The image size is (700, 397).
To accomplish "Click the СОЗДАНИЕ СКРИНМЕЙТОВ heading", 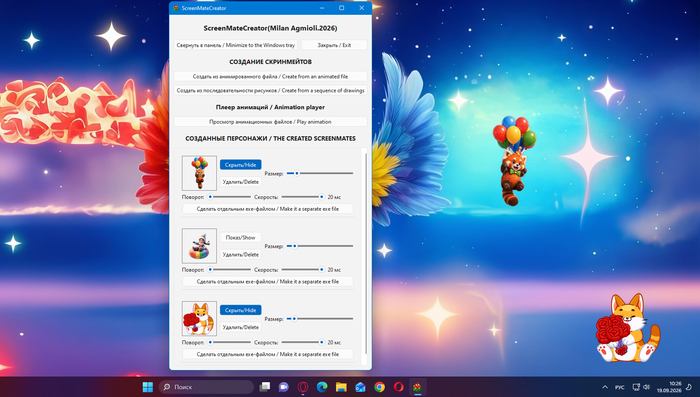I will click(271, 62).
